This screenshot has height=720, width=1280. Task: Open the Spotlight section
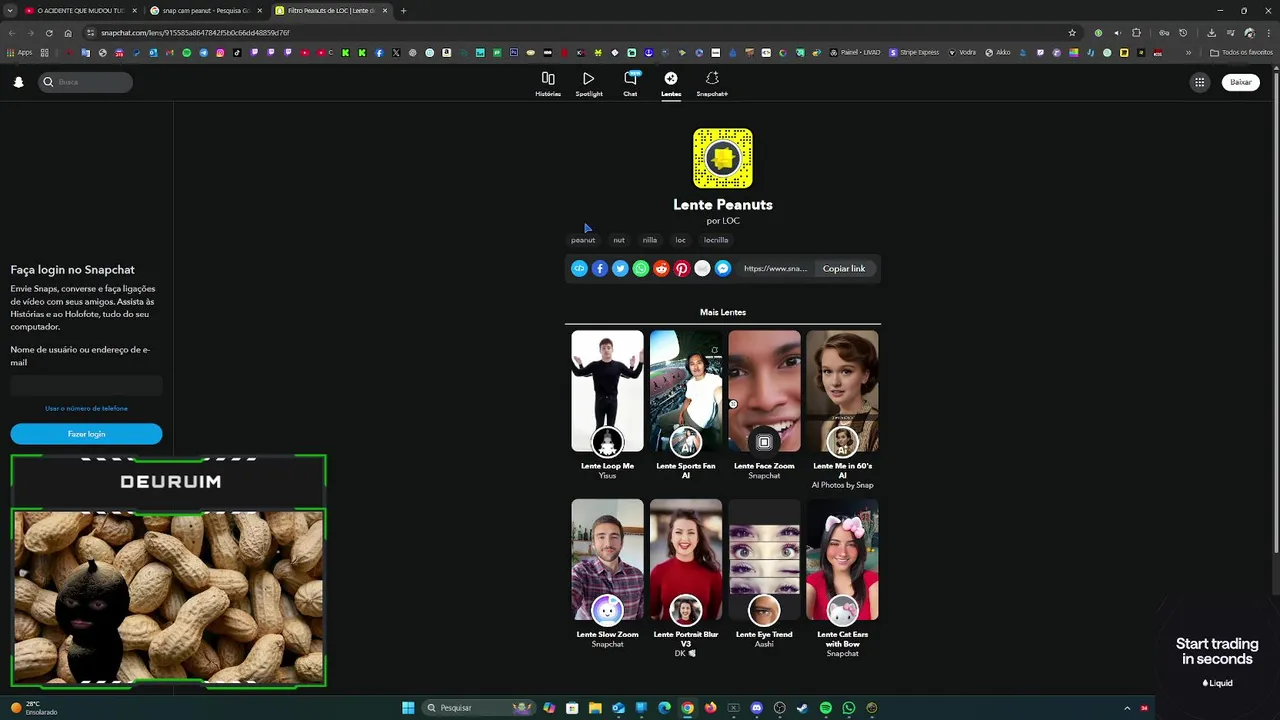[589, 84]
